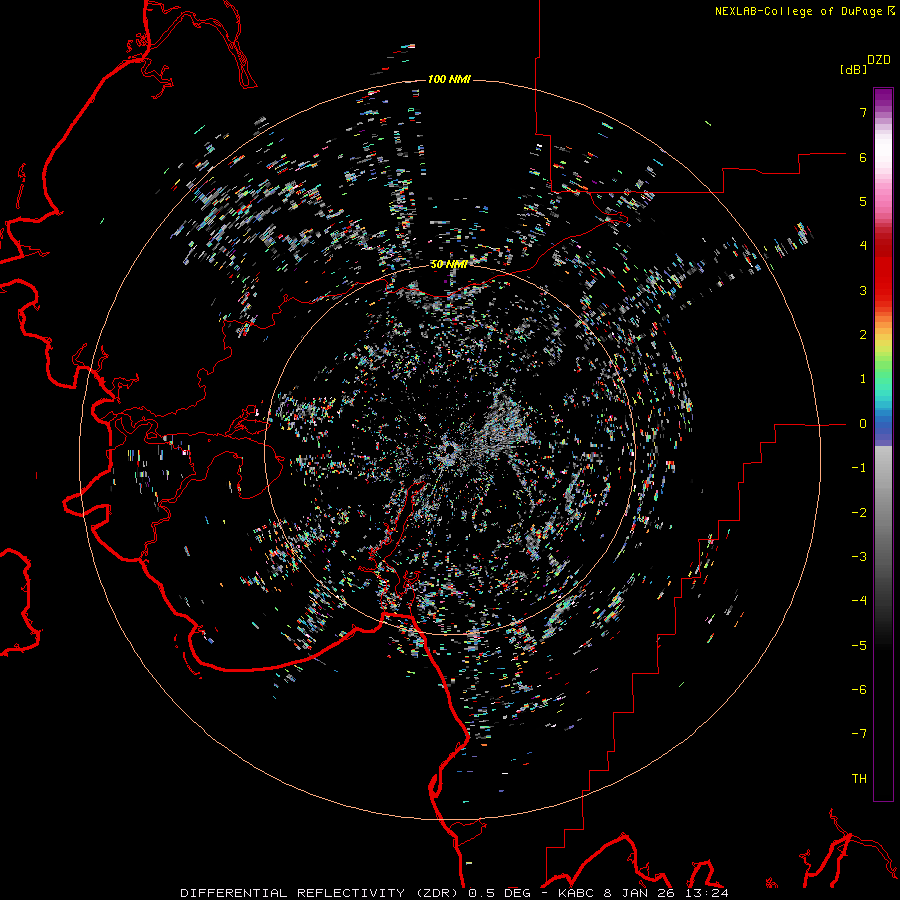900x900 pixels.
Task: Click the KABC station identifier in caption
Action: 577,893
